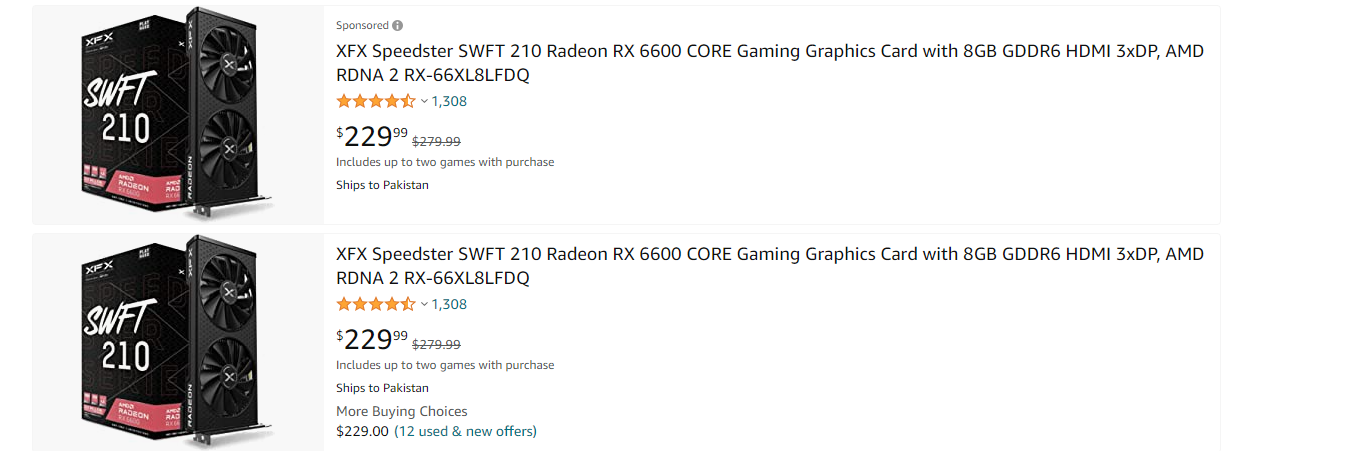Click the two-games offer on the sponsored listing
This screenshot has height=451, width=1372.
(x=445, y=162)
